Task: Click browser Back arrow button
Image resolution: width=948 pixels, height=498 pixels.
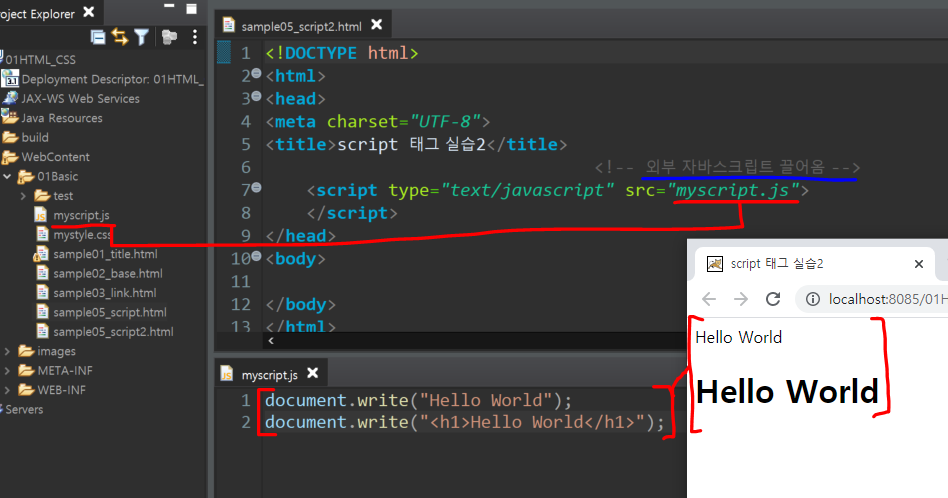Action: point(709,299)
